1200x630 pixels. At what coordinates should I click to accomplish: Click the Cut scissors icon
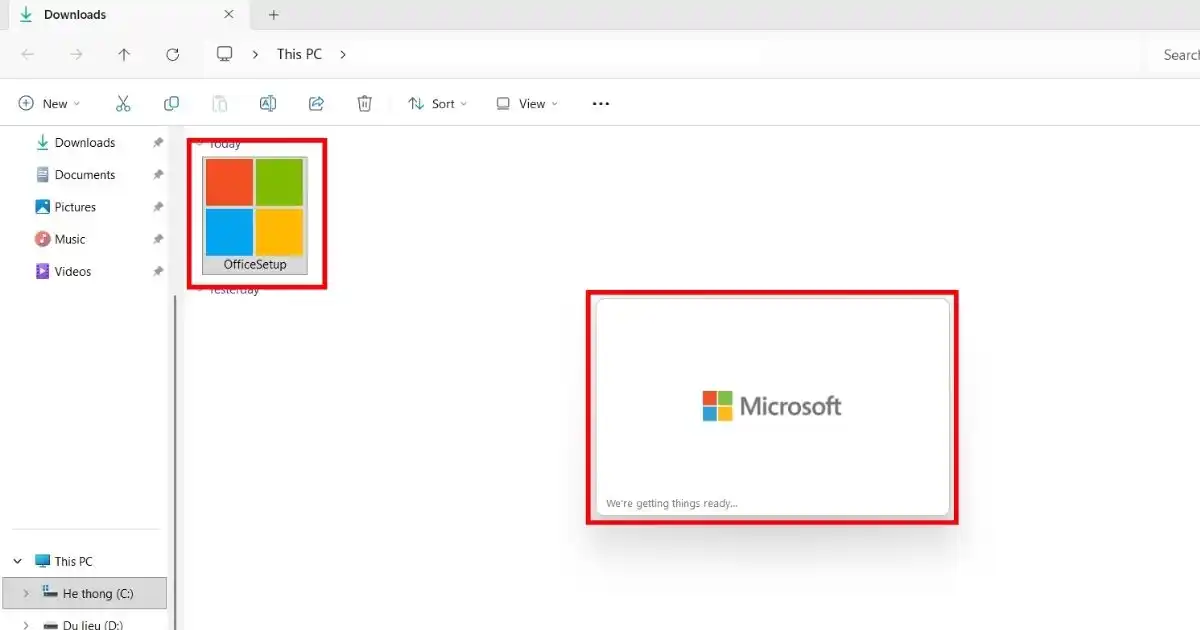coord(123,104)
